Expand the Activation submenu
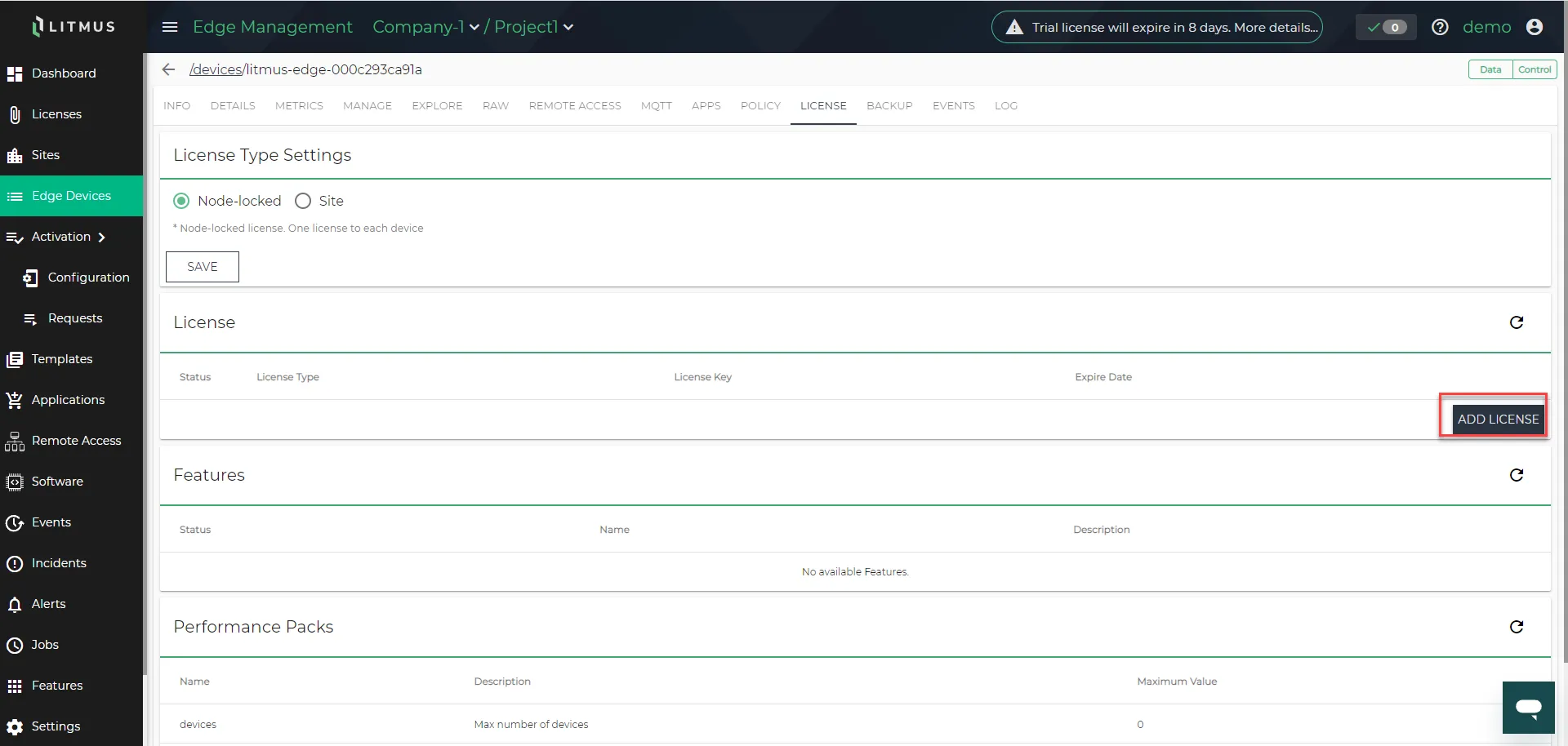1568x746 pixels. coord(71,237)
